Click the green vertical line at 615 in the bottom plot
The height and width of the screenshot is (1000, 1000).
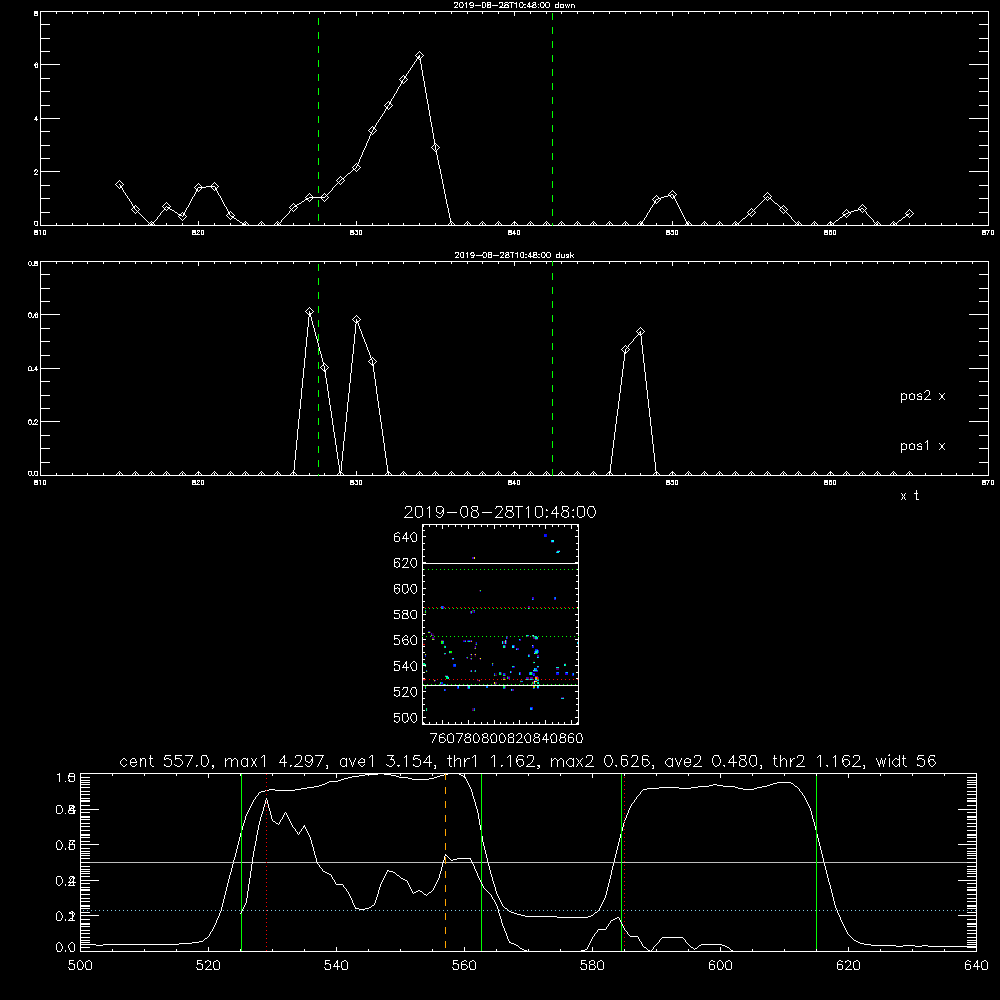(x=816, y=862)
